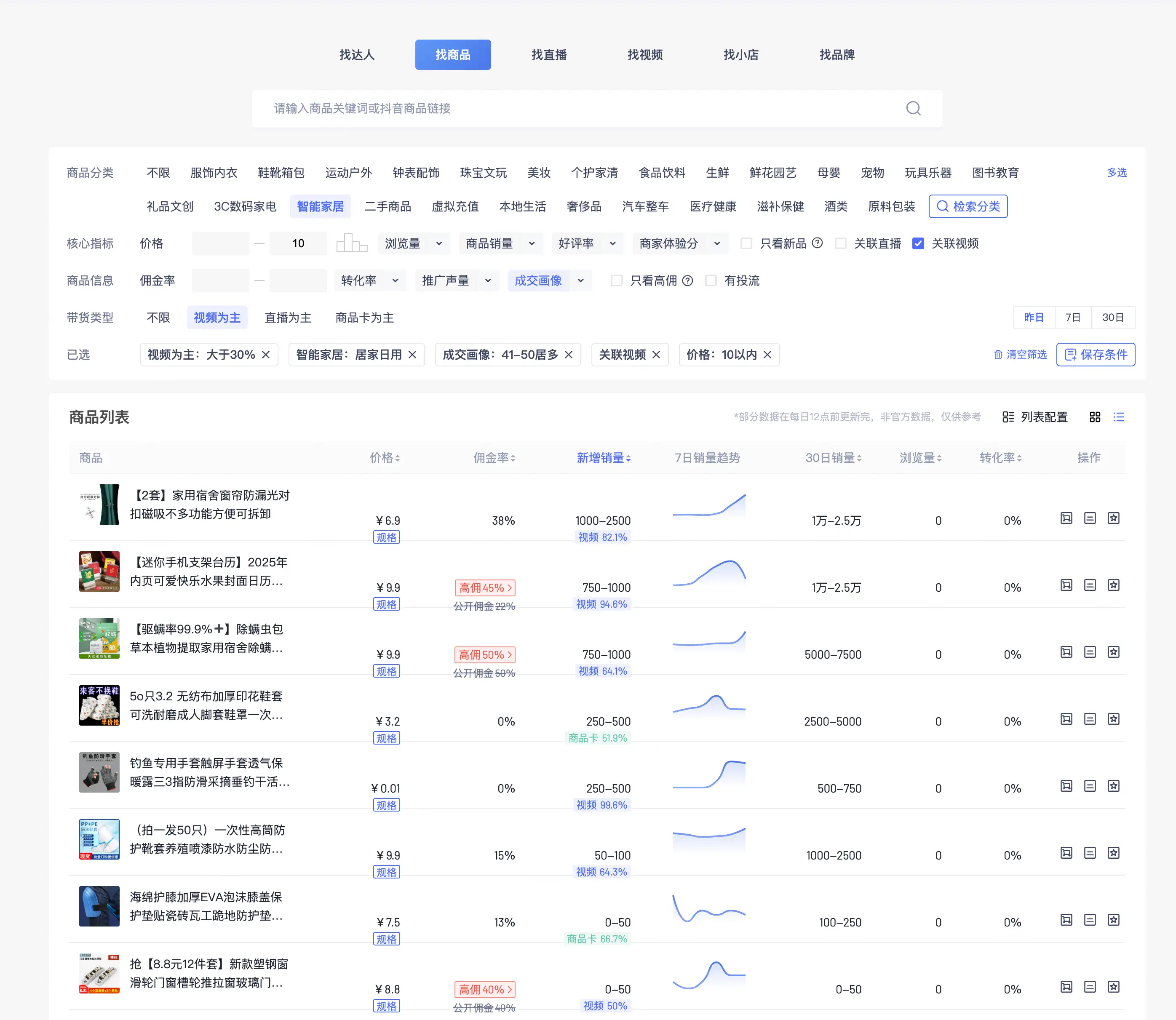Click star favorite icon for first product
The width and height of the screenshot is (1176, 1020).
coord(1113,518)
